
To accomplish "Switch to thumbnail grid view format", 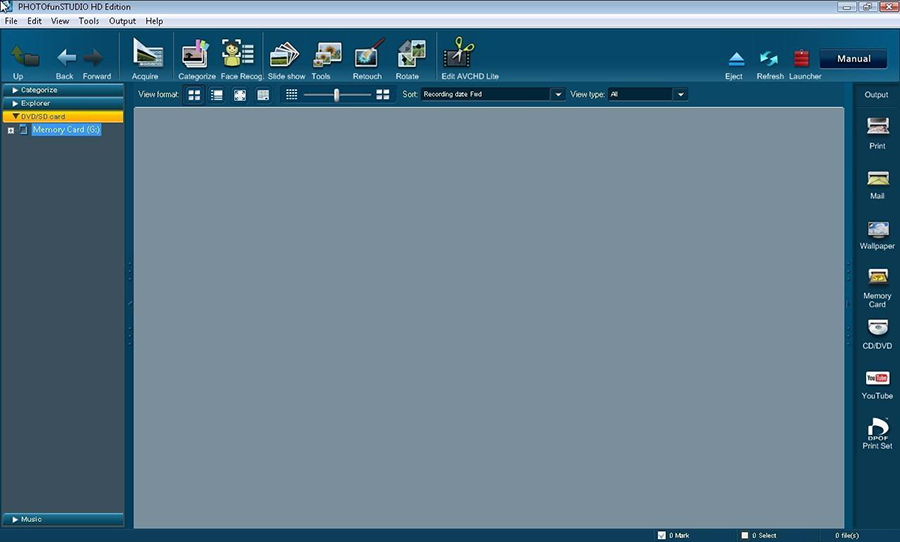I will pos(195,95).
